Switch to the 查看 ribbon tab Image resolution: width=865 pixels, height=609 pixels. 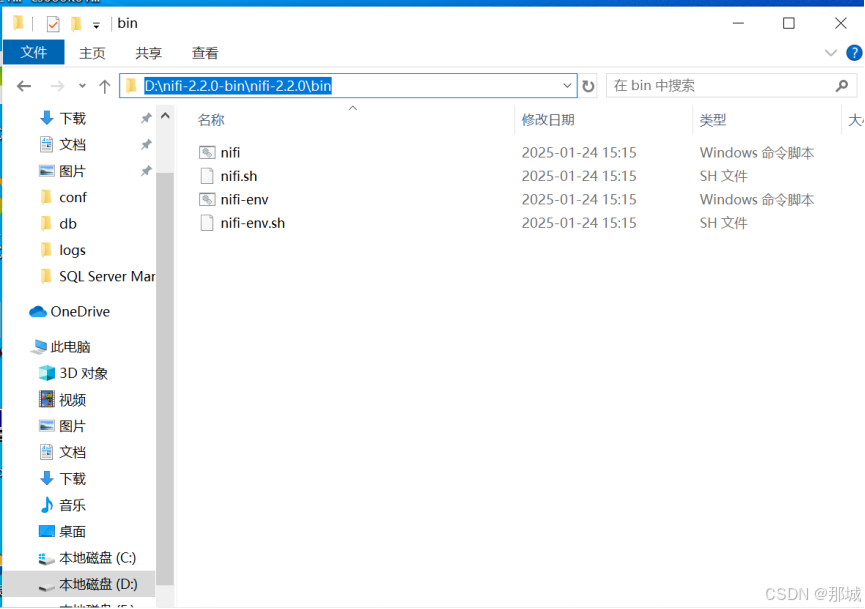pyautogui.click(x=205, y=53)
